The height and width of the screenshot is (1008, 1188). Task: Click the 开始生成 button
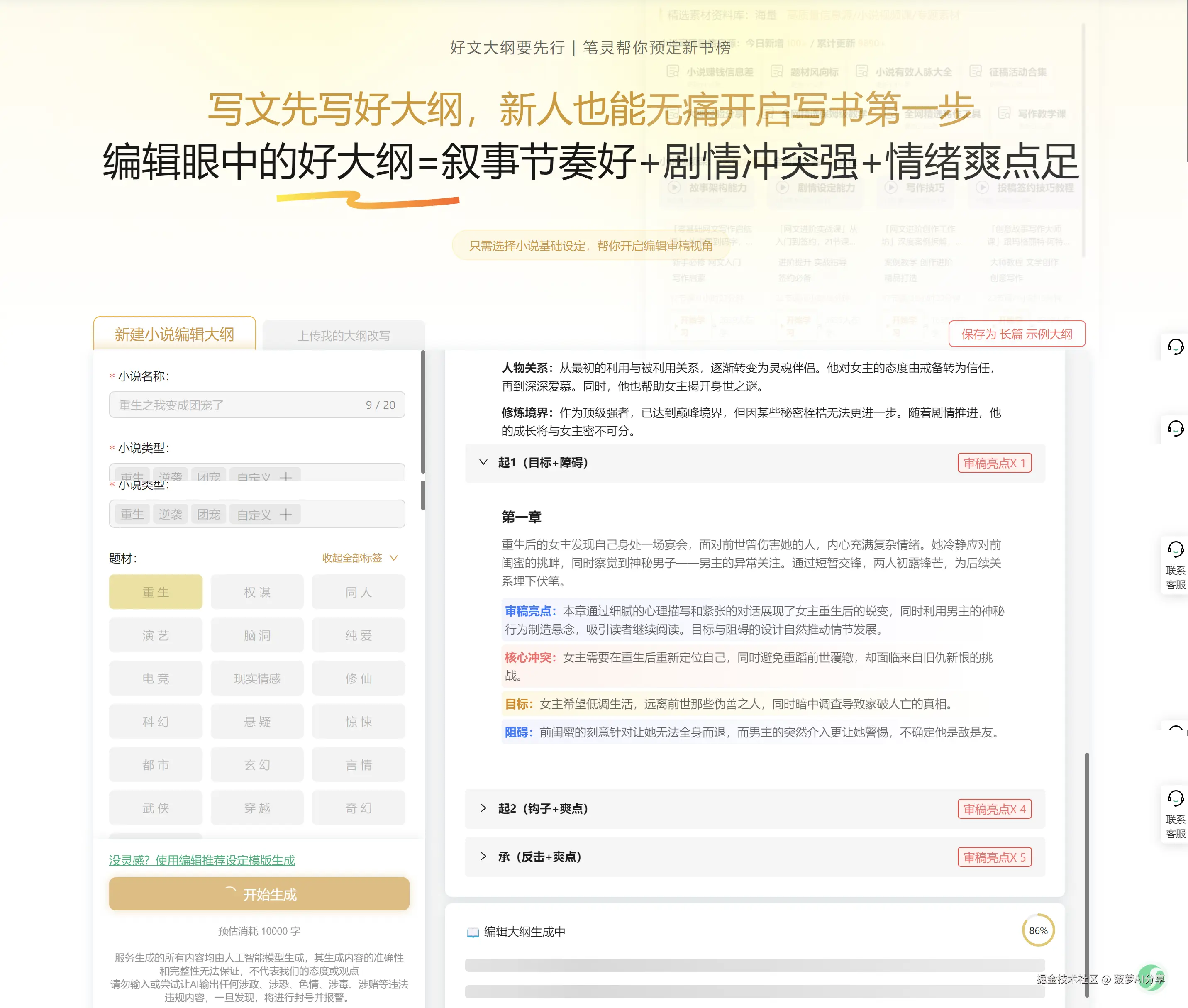coord(259,894)
